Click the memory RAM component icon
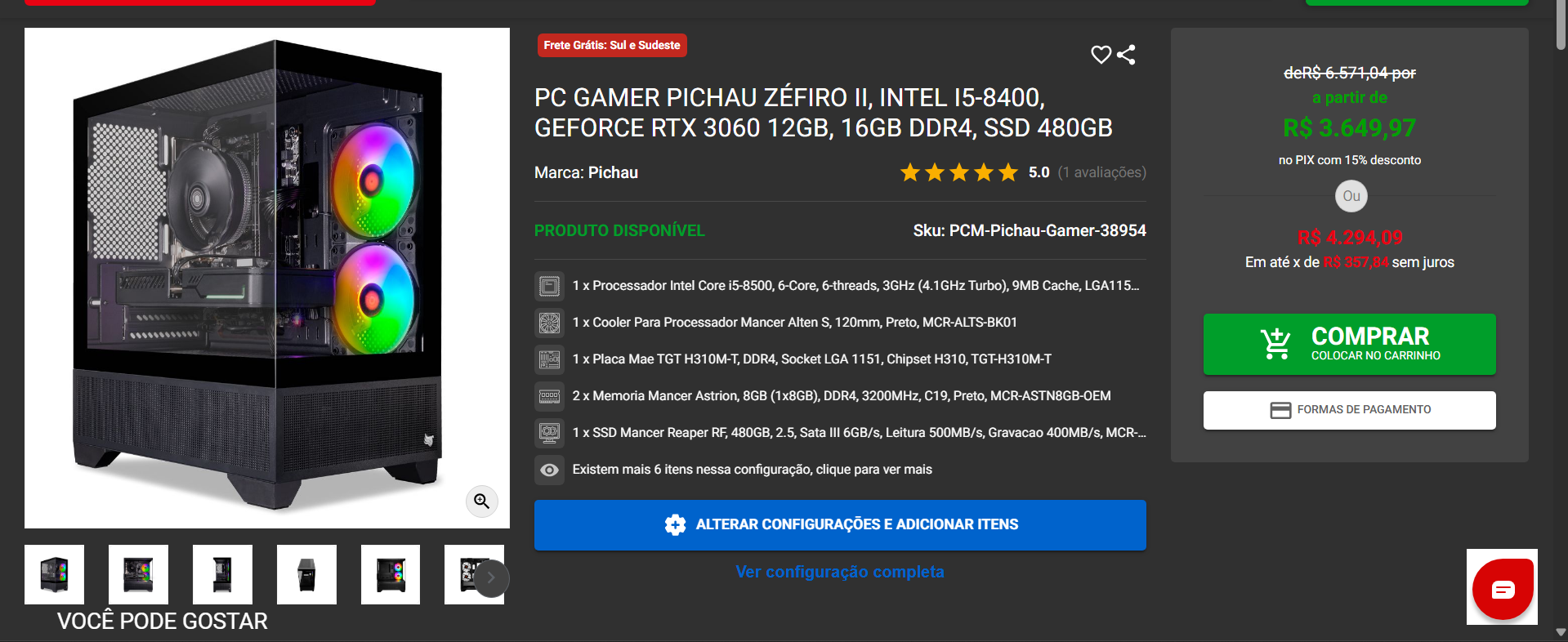Screen dimensions: 1568x642 point(549,396)
